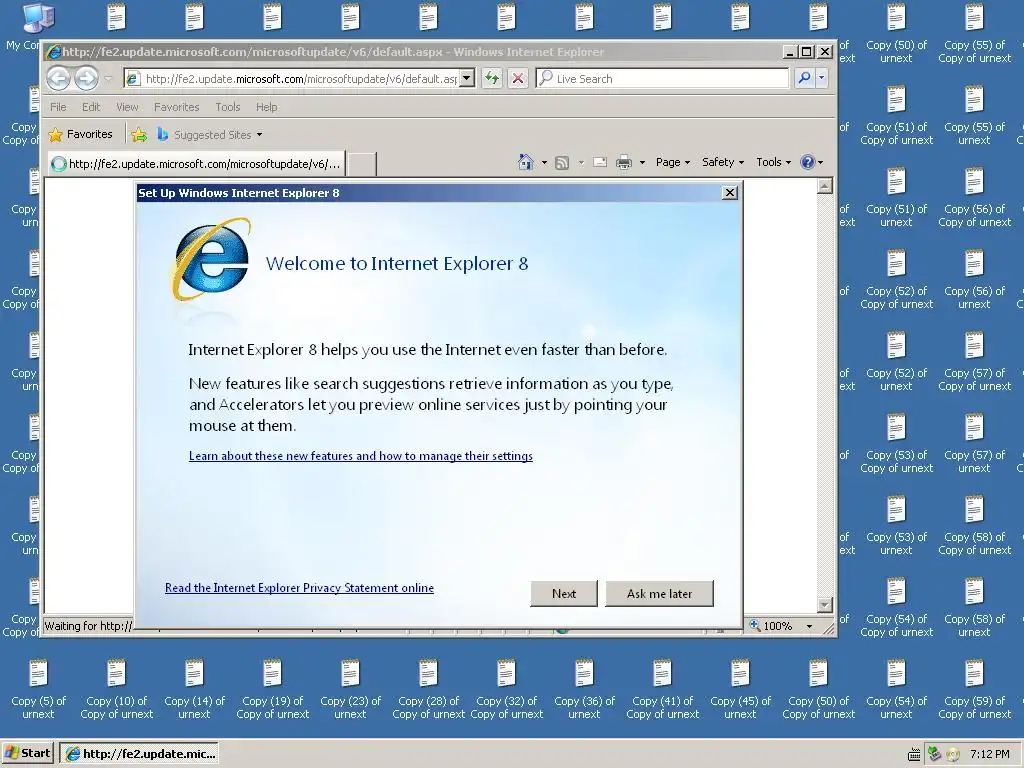Viewport: 1024px width, 768px height.
Task: Open the Safety dropdown menu
Action: (x=722, y=162)
